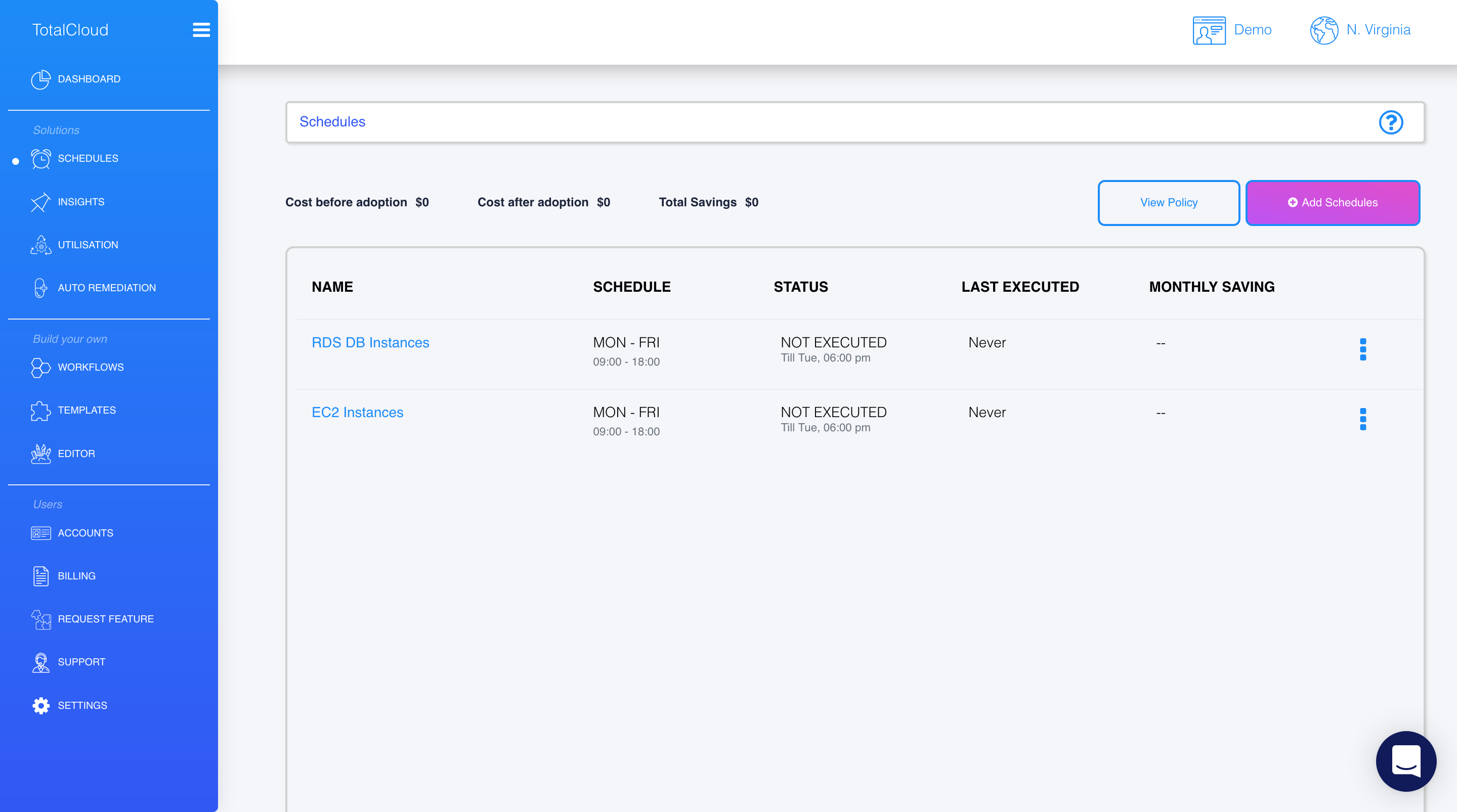Click the Utilisation recycle gear icon

point(40,245)
